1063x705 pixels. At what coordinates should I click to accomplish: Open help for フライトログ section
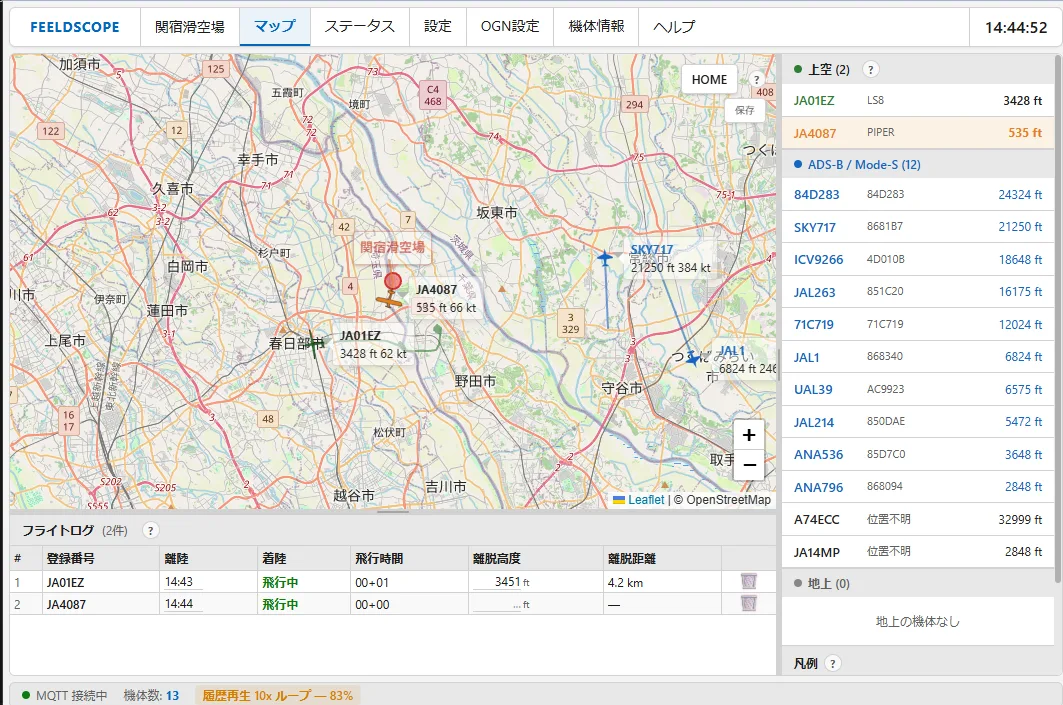click(151, 530)
